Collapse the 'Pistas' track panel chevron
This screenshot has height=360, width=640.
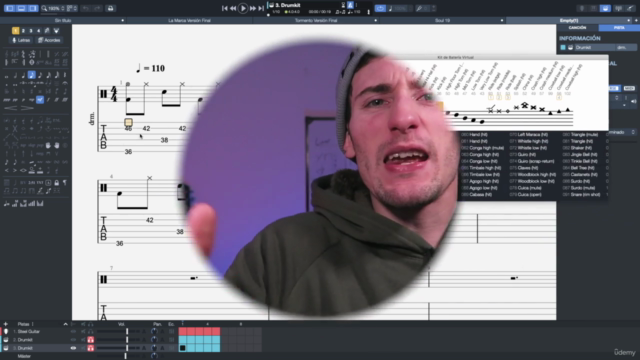point(65,324)
